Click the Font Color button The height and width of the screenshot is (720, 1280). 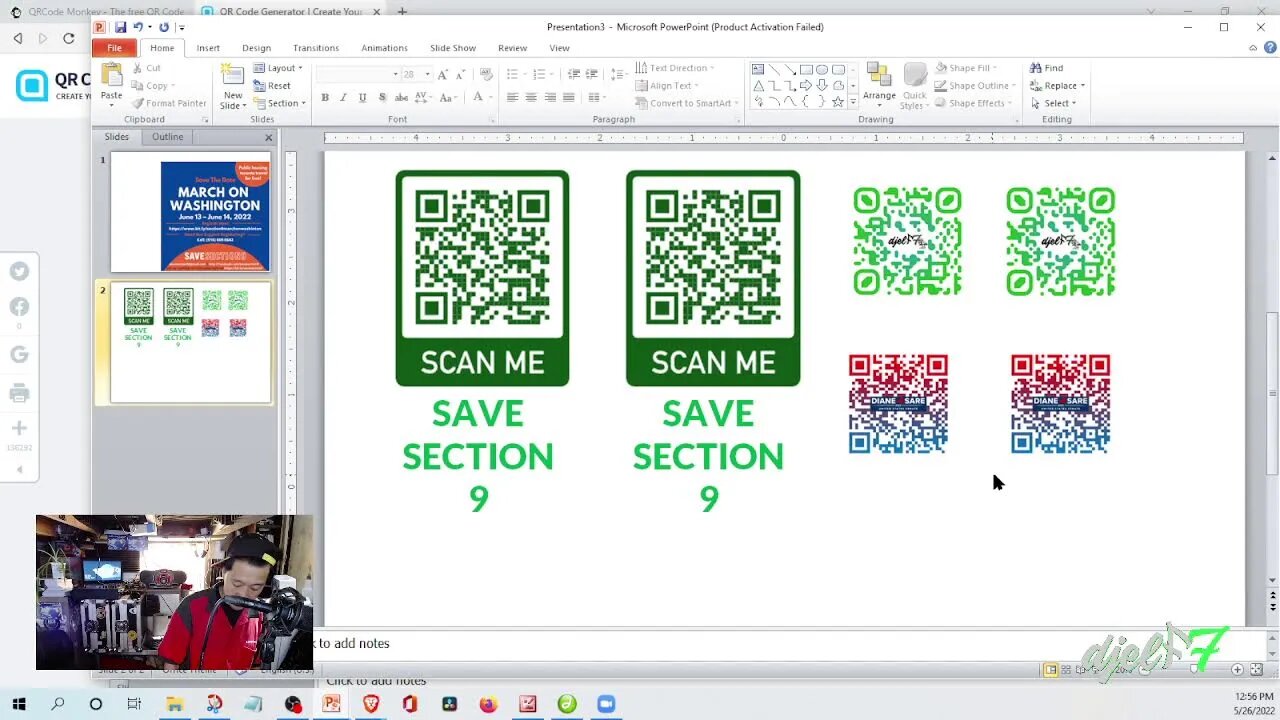pos(478,98)
